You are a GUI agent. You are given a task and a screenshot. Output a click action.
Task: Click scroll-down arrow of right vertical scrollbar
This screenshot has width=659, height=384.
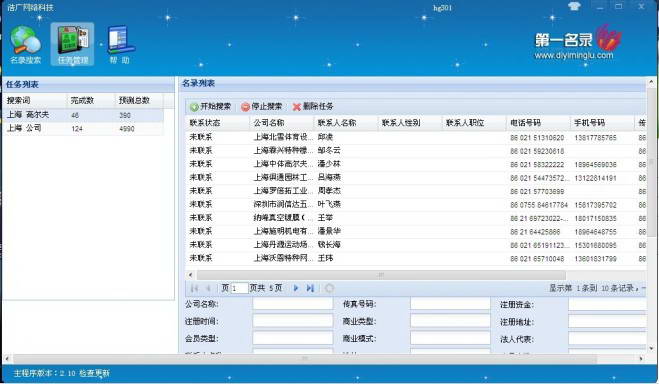point(652,349)
